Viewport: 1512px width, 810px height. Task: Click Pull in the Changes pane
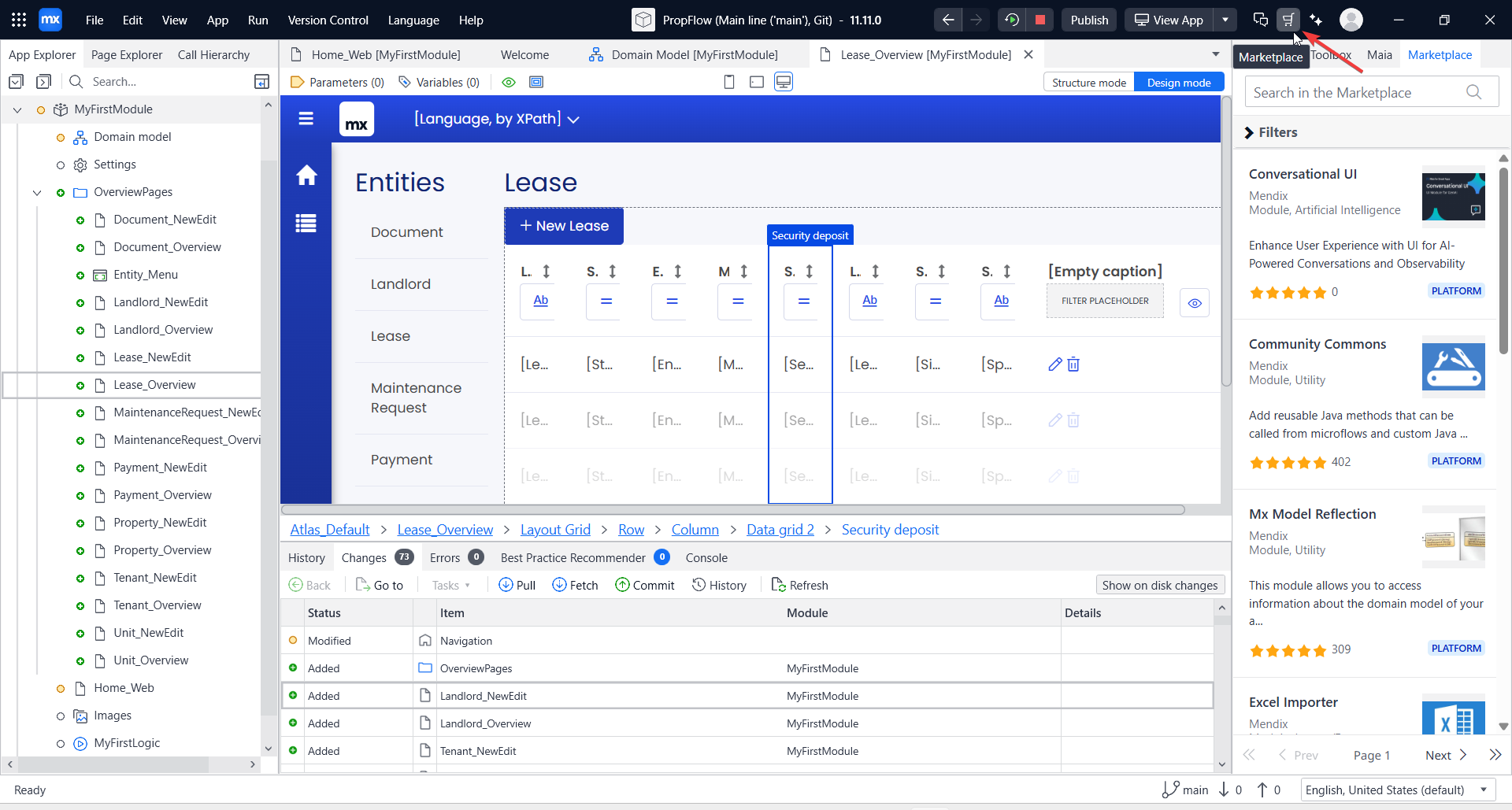517,585
